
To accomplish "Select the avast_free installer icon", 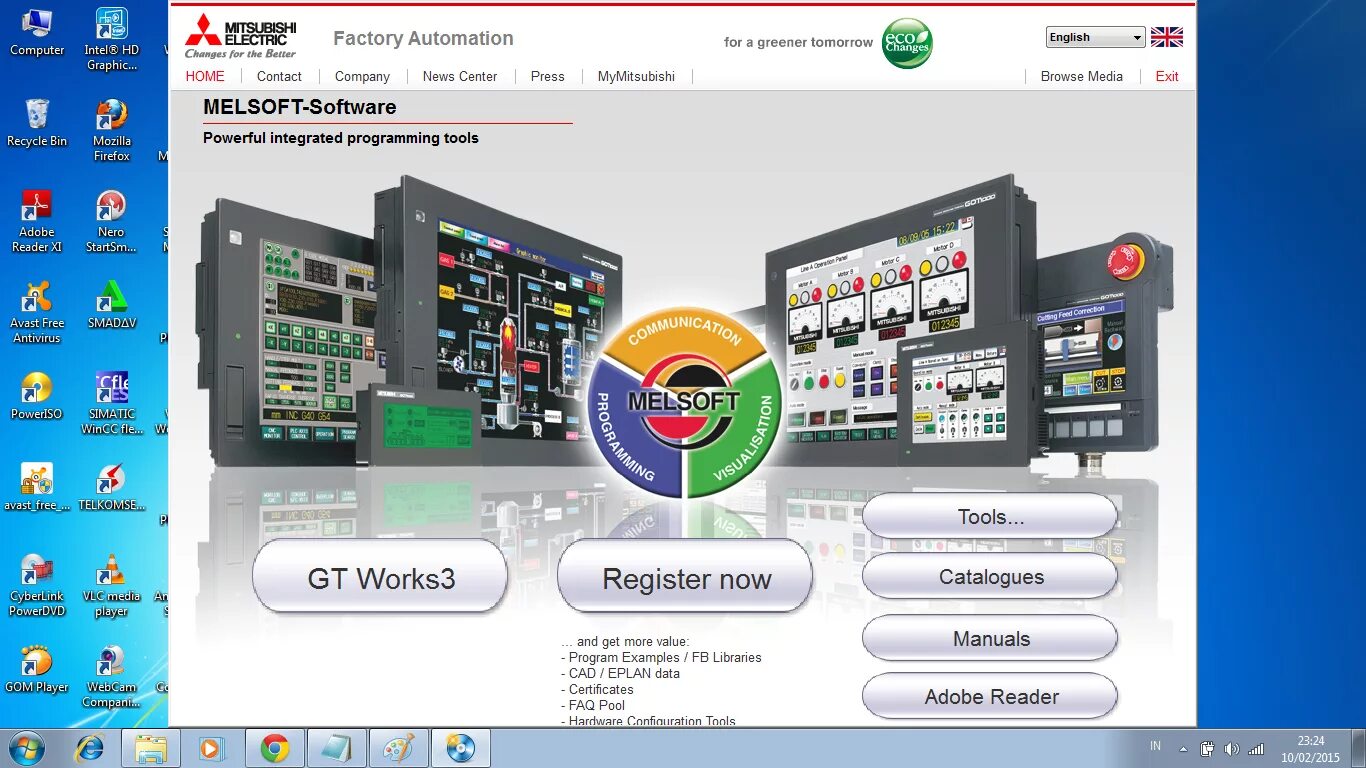I will click(x=37, y=487).
